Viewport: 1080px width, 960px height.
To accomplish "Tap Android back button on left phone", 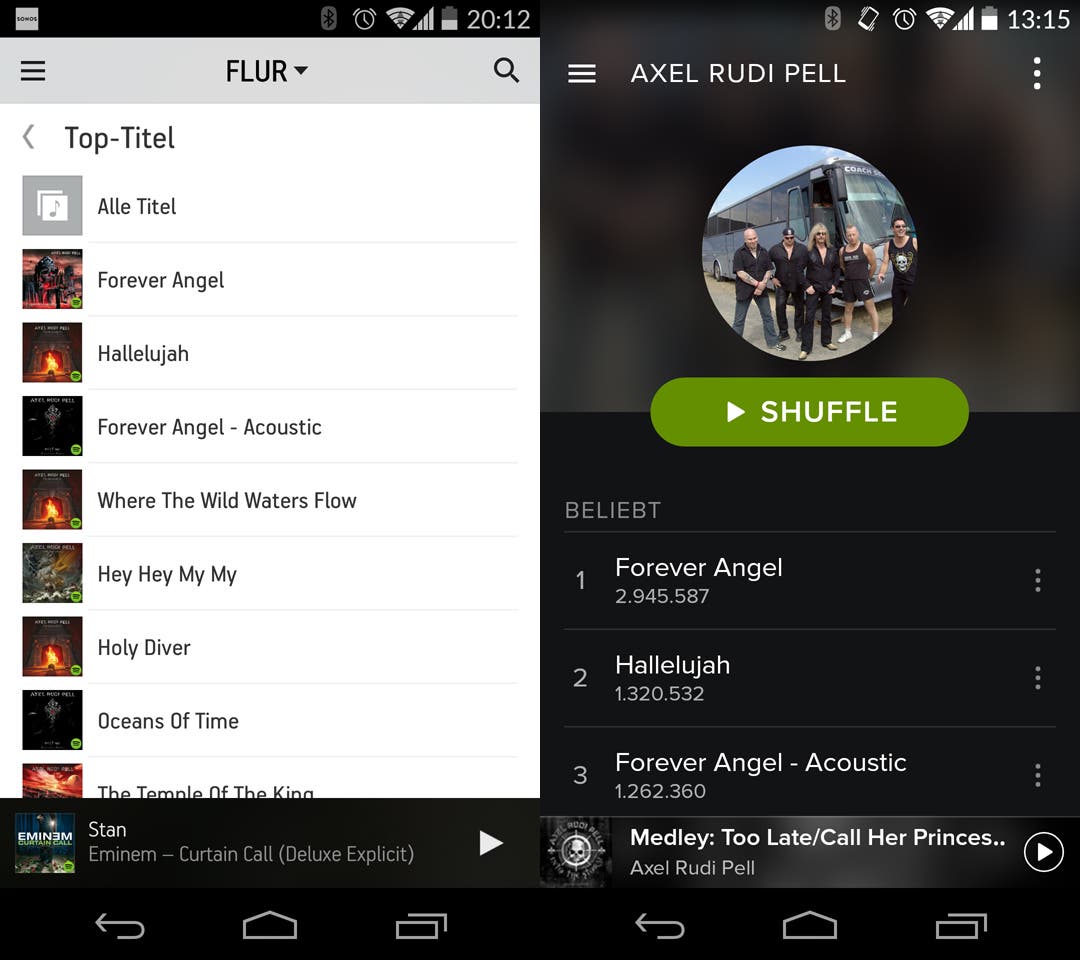I will [120, 926].
